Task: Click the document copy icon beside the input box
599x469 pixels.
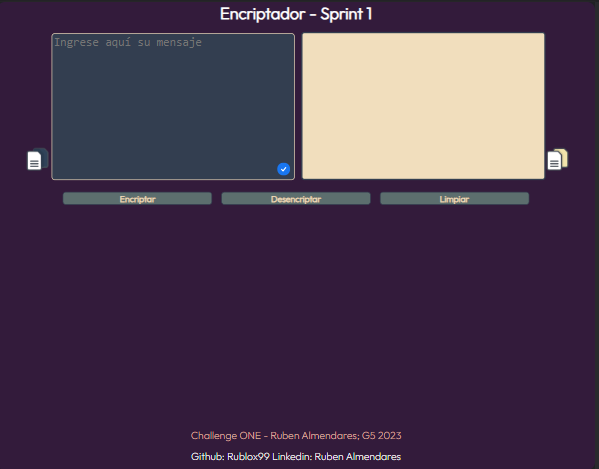Action: 38,159
